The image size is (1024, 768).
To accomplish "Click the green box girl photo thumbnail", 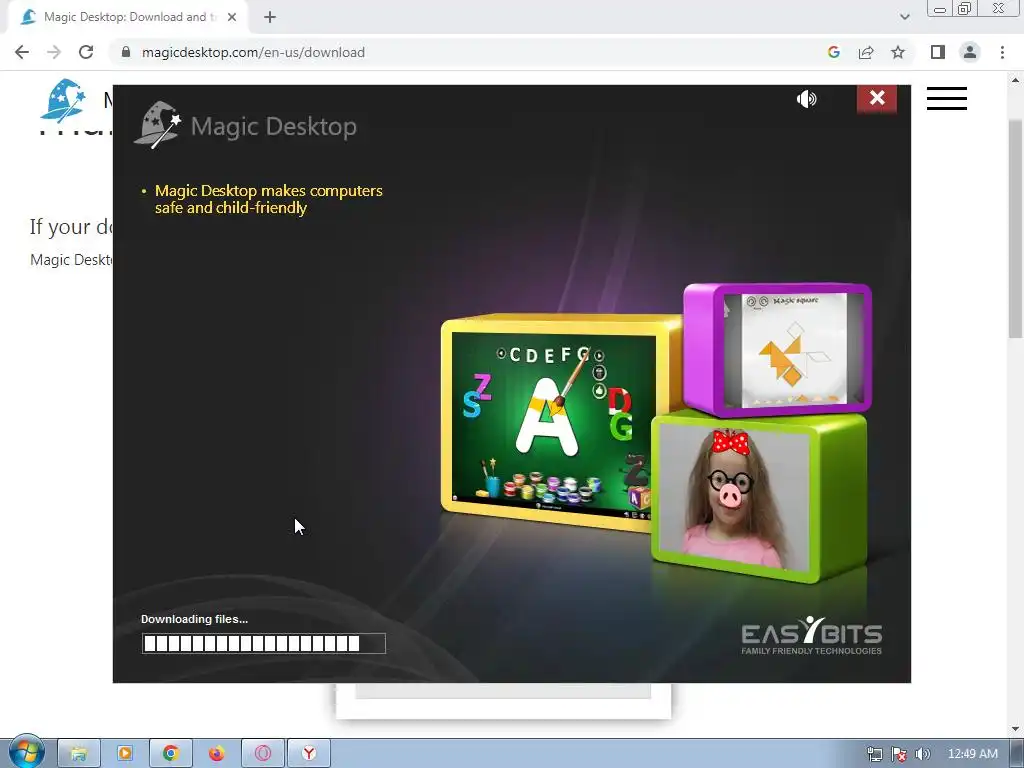I will 760,496.
